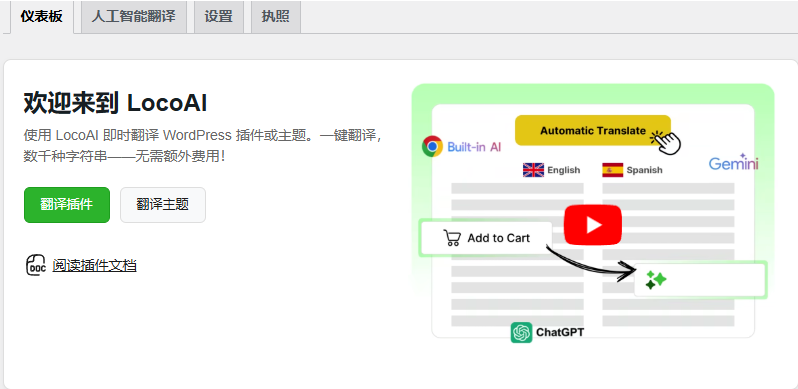Click the DOC file icon
The width and height of the screenshot is (798, 389).
click(36, 265)
